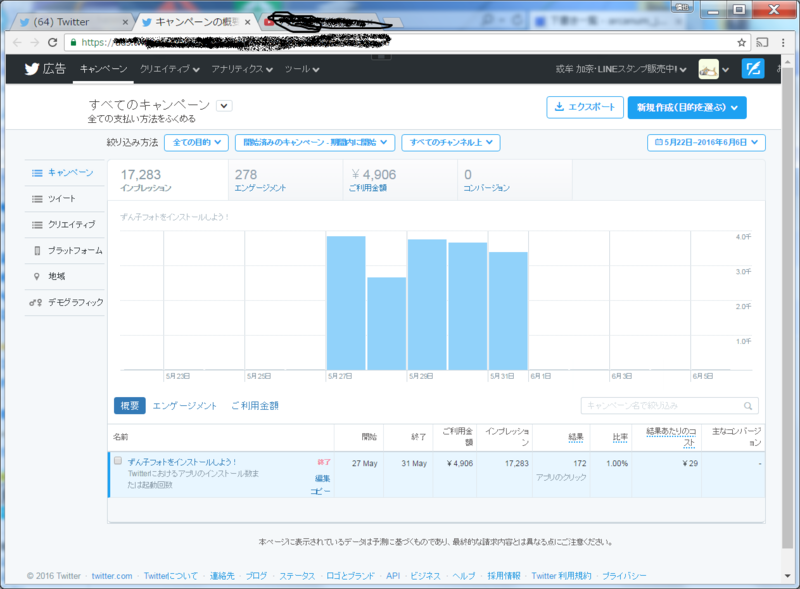Open the 全ての目的 filter dropdown

[196, 142]
